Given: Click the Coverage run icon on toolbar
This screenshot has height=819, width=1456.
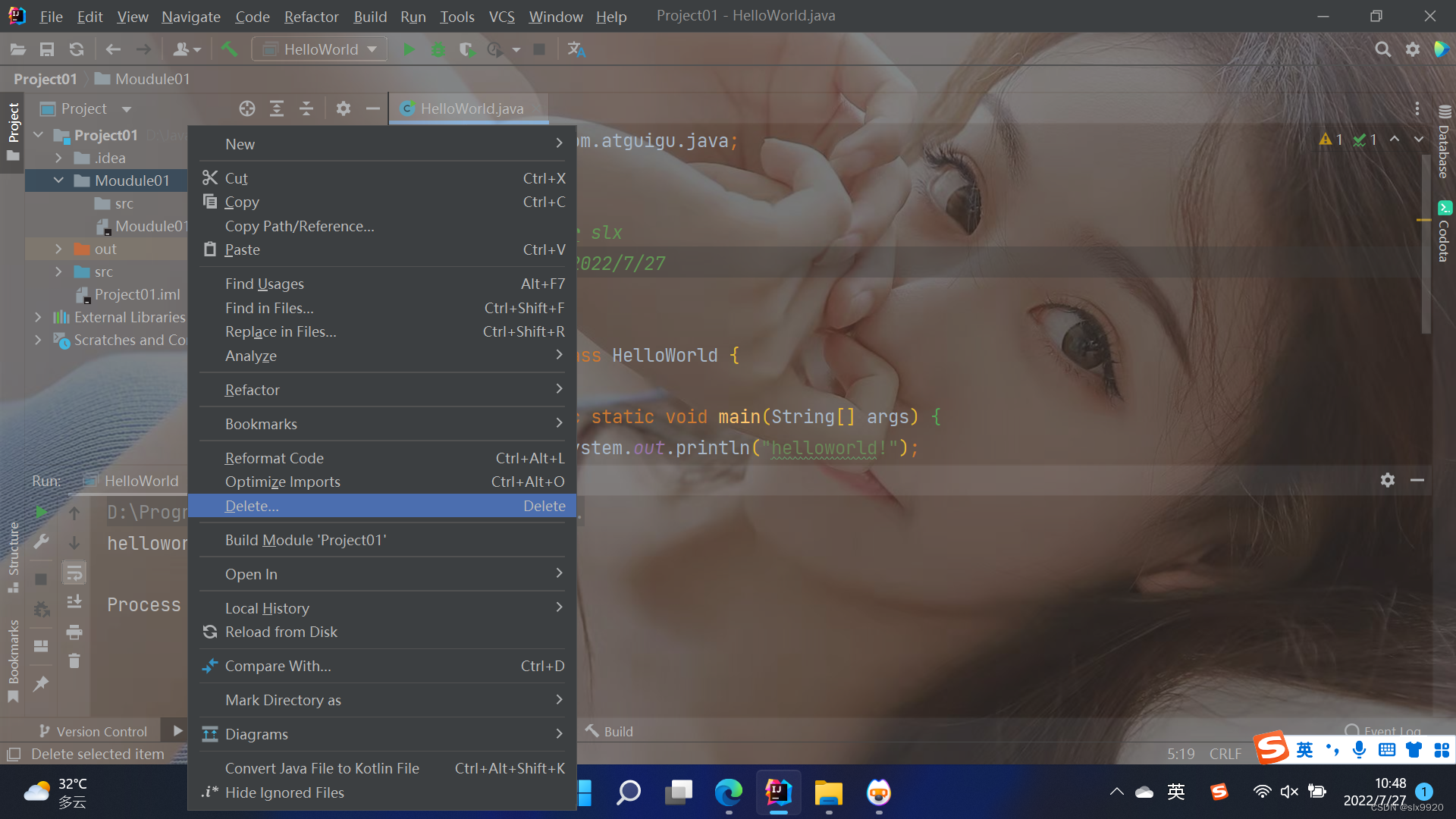Looking at the screenshot, I should pos(466,49).
